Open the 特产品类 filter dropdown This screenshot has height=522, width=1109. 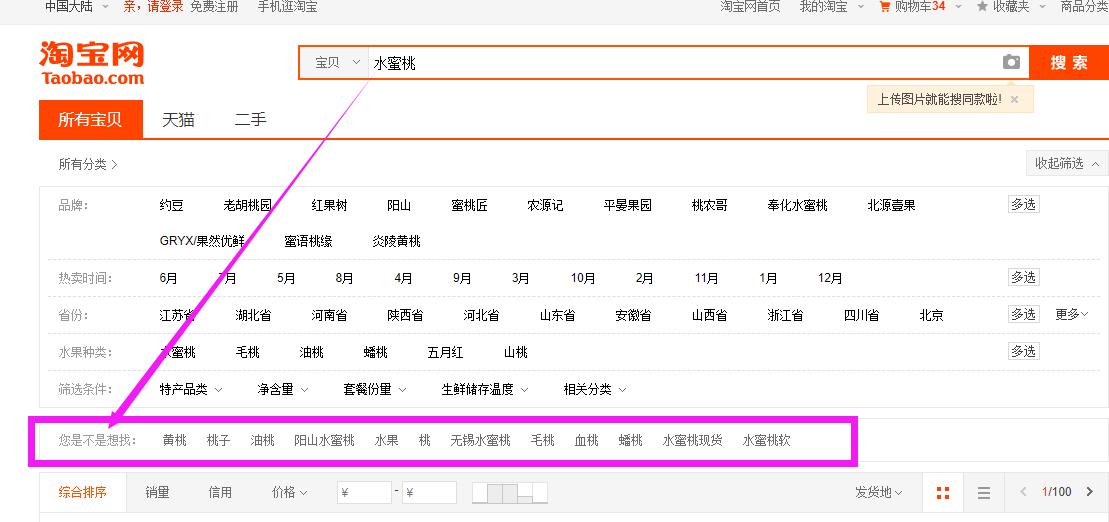pyautogui.click(x=191, y=389)
